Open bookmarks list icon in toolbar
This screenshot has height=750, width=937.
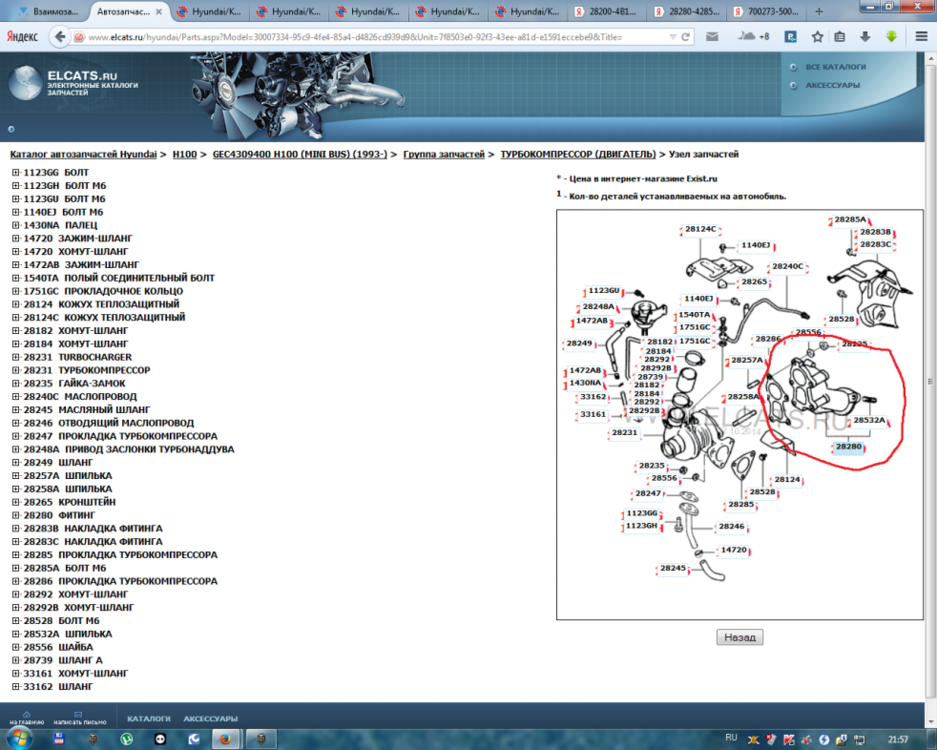tap(840, 37)
